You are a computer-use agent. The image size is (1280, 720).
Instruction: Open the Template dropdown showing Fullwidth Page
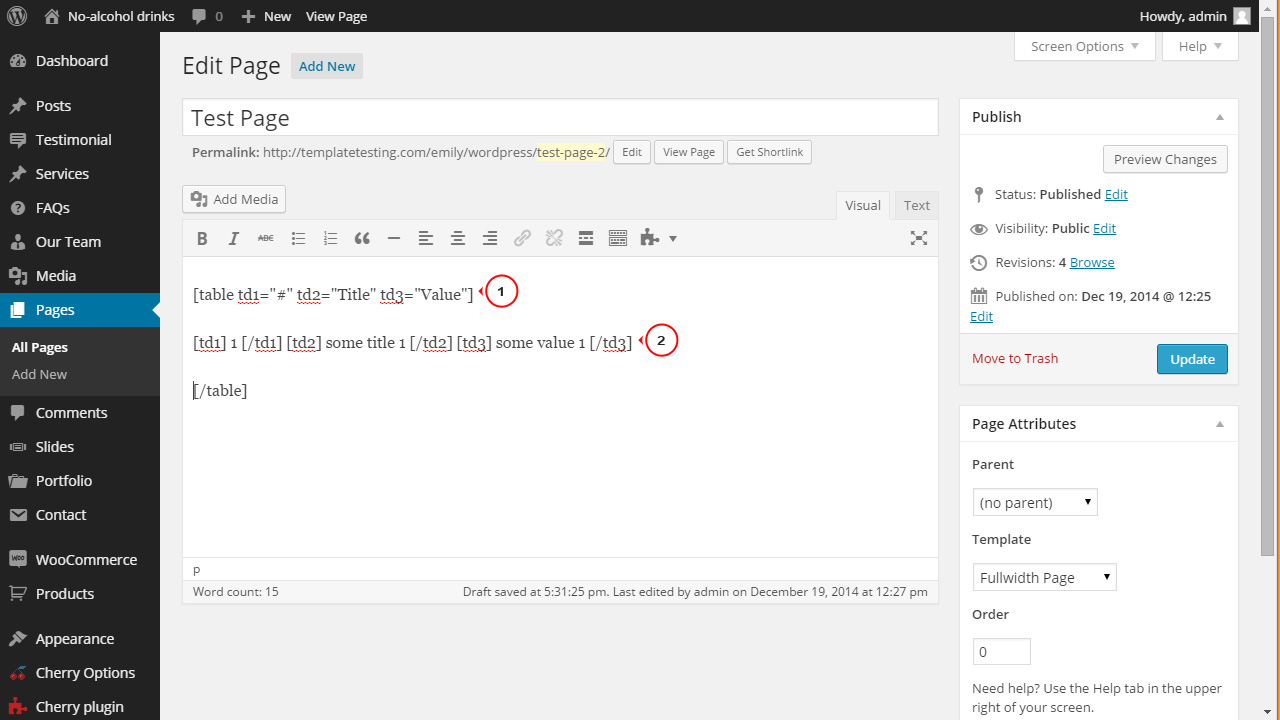[x=1045, y=577]
